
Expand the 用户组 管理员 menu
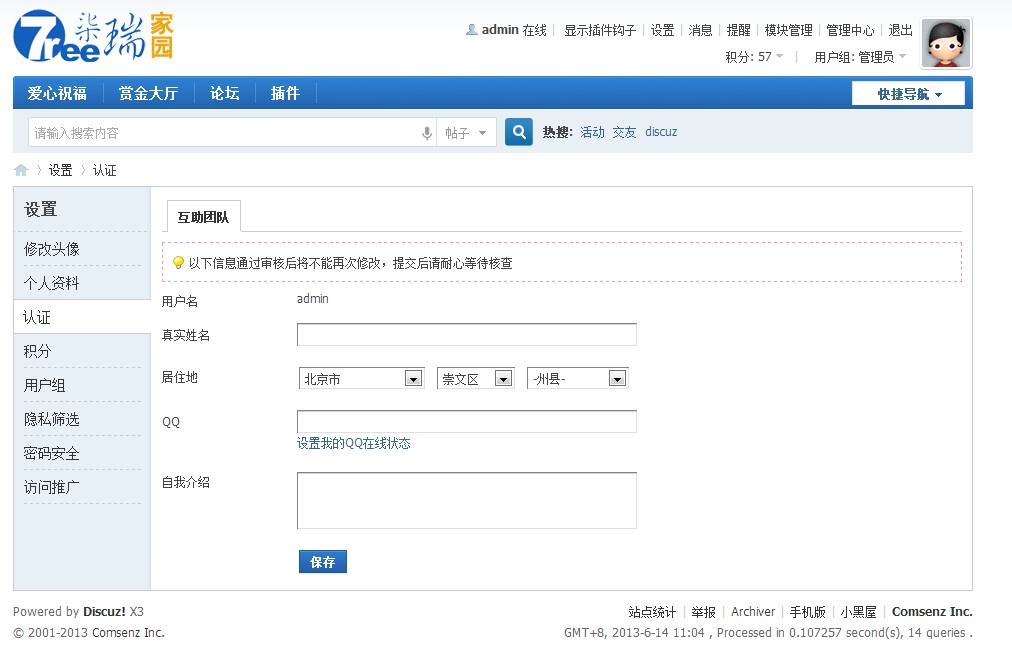(x=860, y=57)
